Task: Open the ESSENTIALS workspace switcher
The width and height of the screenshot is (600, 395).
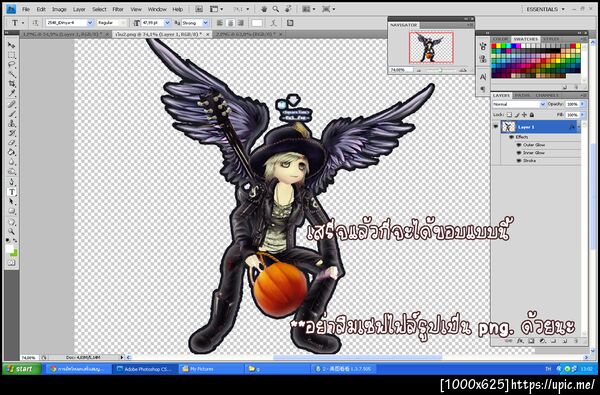Action: pyautogui.click(x=545, y=9)
